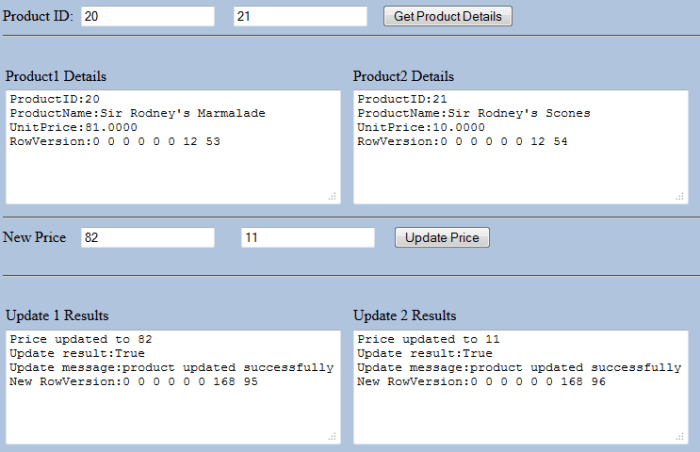
Task: Click the resize grip of Update 1 Results box
Action: [x=332, y=436]
